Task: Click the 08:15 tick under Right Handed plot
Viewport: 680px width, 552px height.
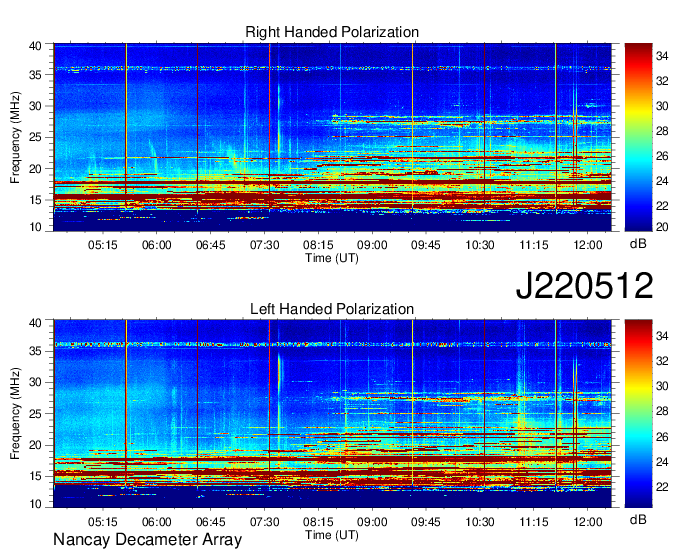Action: coord(318,245)
